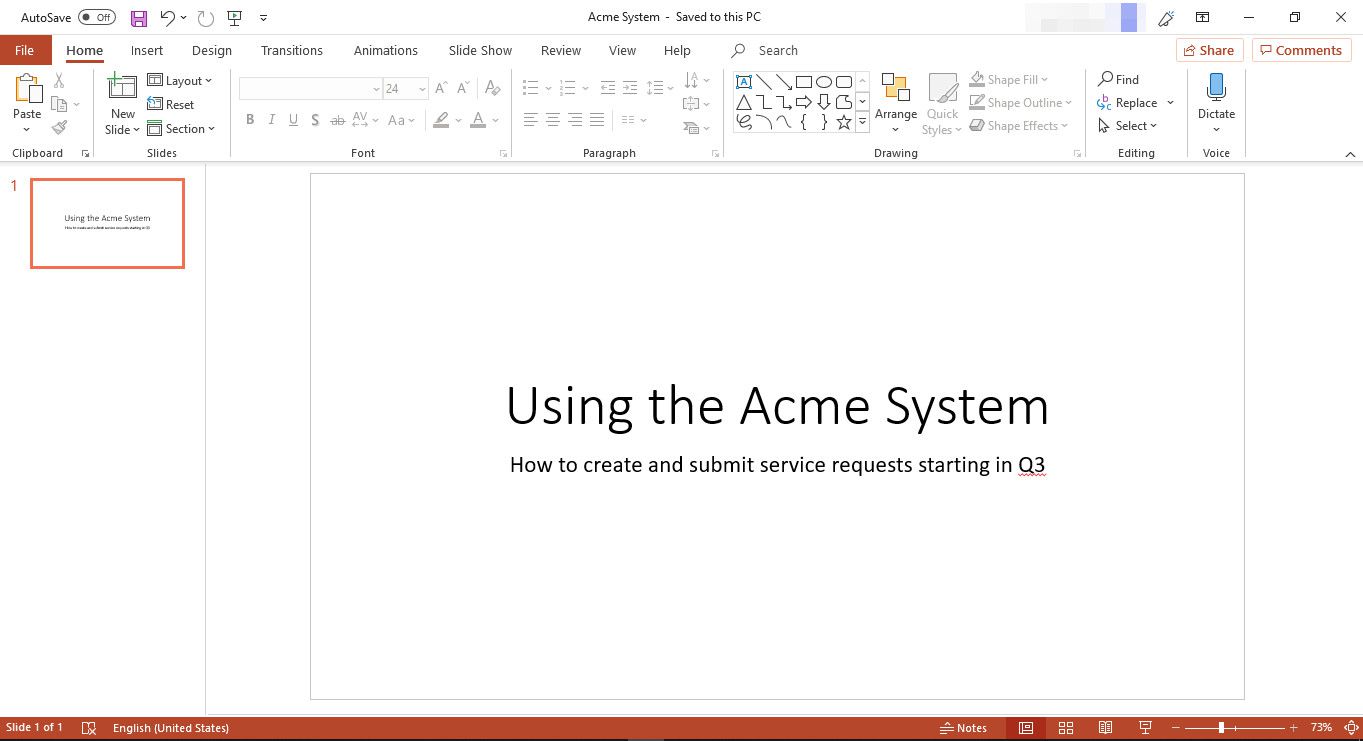The image size is (1363, 741).
Task: Open Arrange button menu
Action: tap(896, 103)
